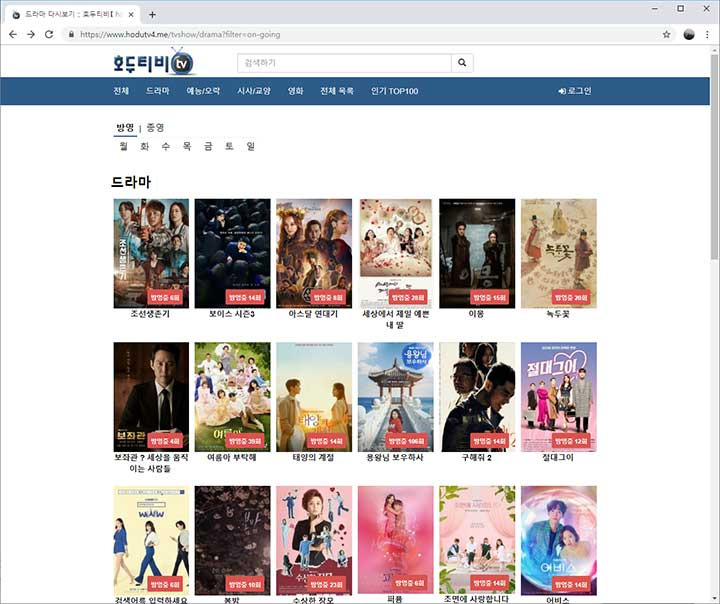720x604 pixels.
Task: Open the 드라마 navigation menu
Action: (x=158, y=91)
